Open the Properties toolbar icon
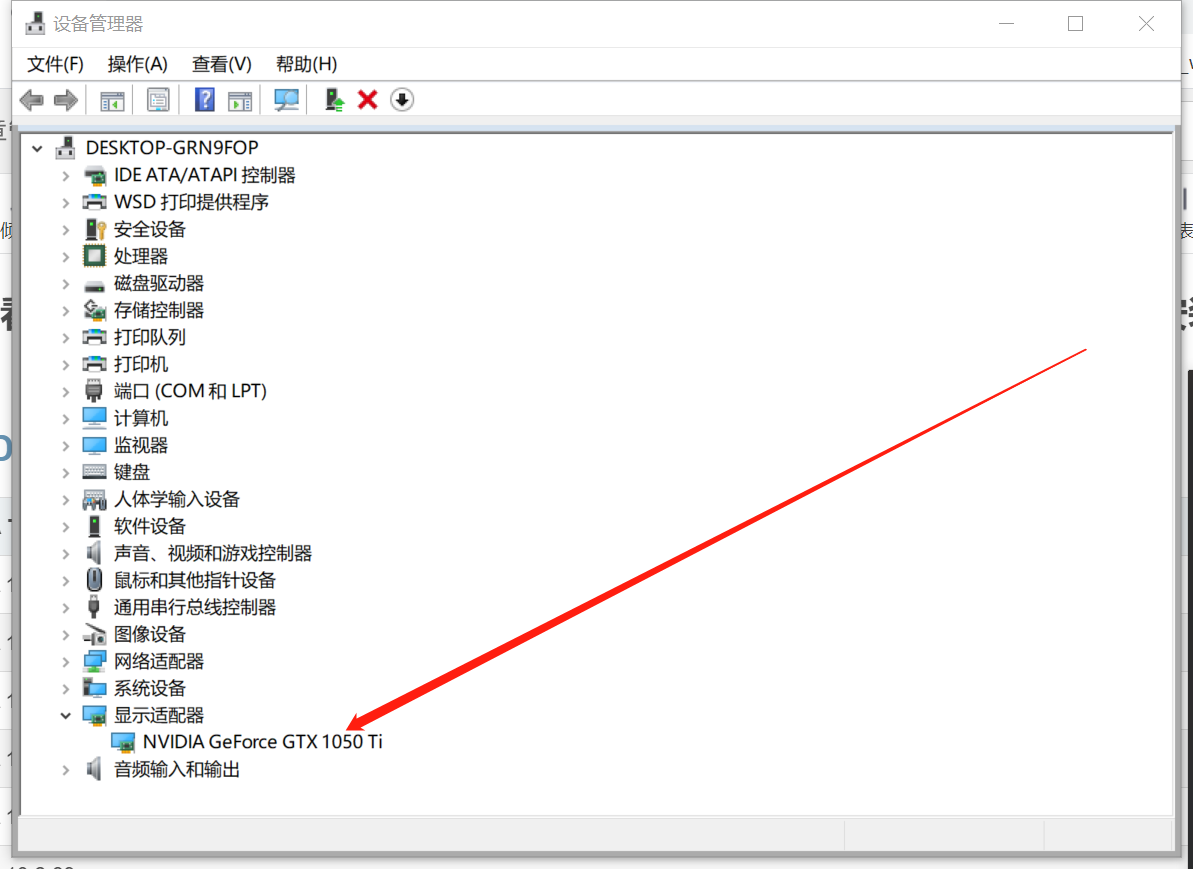The width and height of the screenshot is (1193, 869). click(158, 100)
